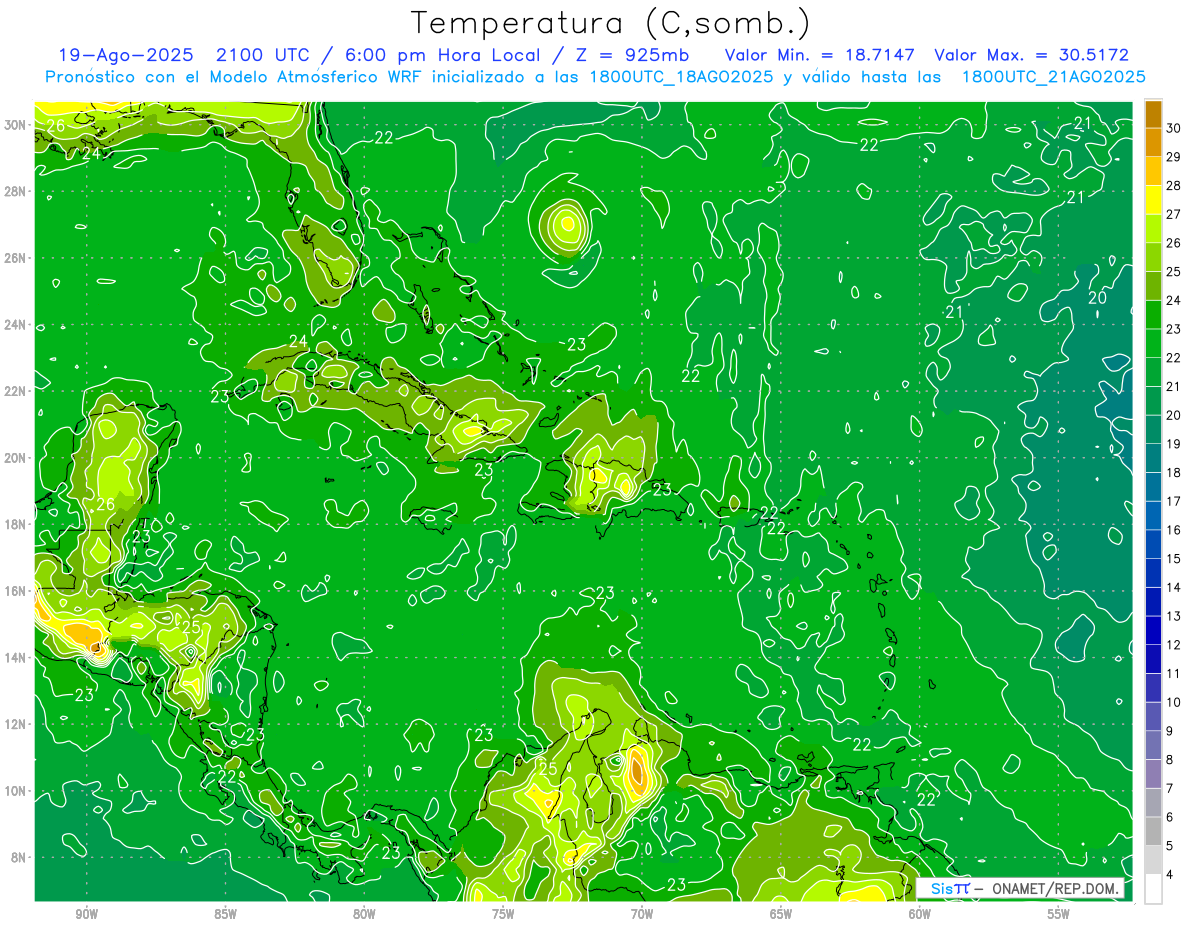Screen dimensions: 1200x927
Task: Click the '65W' longitude axis label
Action: 781,914
